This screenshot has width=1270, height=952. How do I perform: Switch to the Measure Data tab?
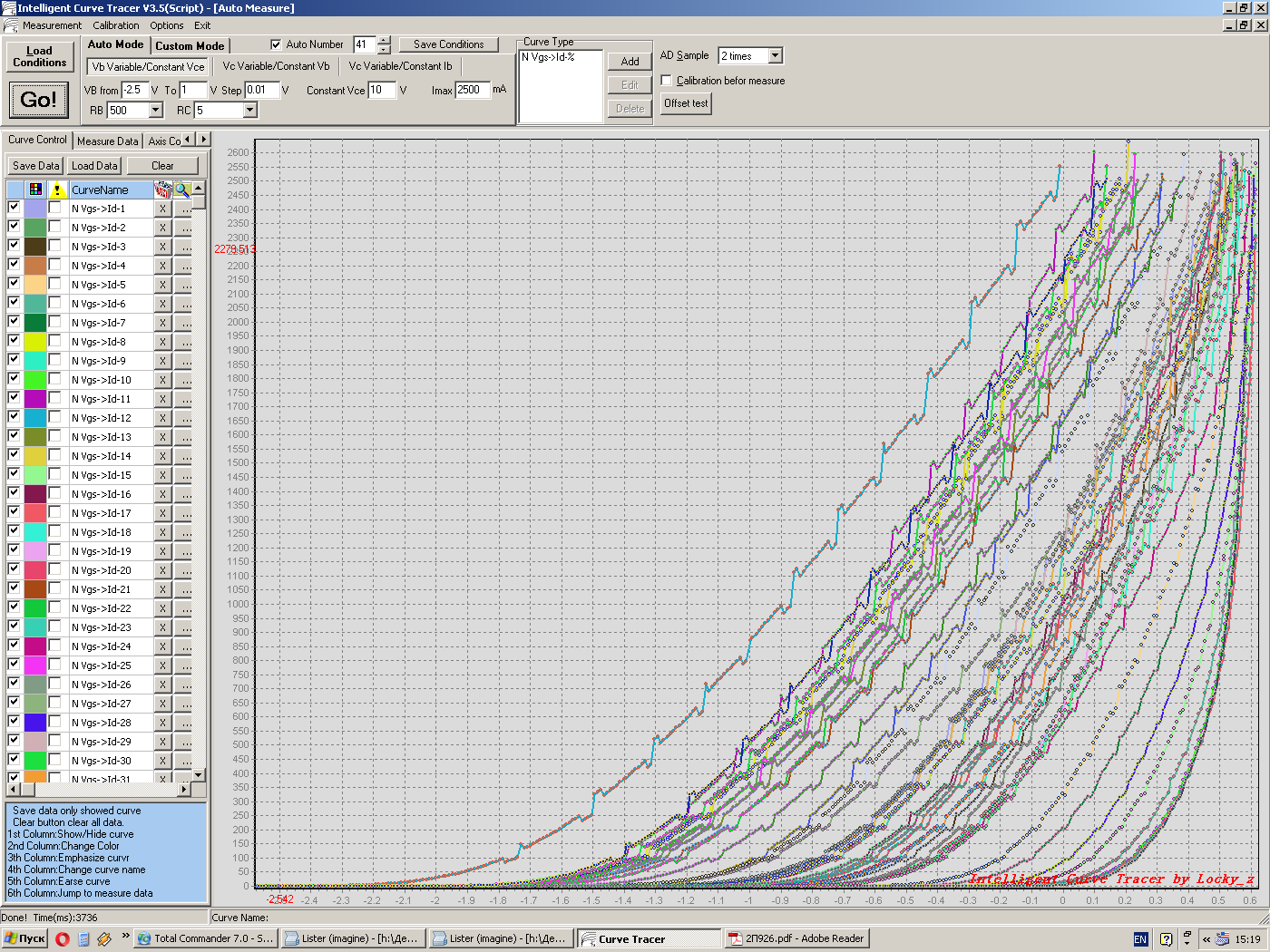(x=107, y=141)
